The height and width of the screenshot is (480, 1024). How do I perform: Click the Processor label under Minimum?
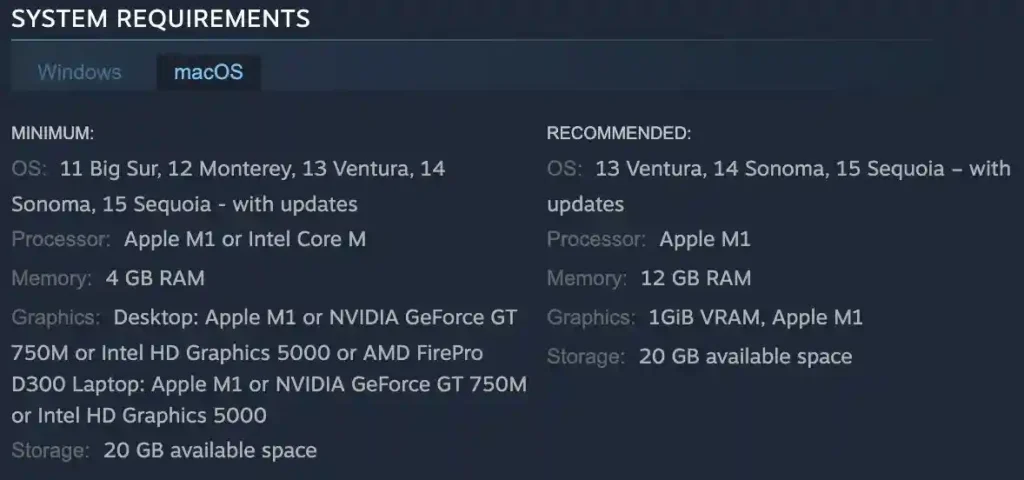(x=61, y=240)
